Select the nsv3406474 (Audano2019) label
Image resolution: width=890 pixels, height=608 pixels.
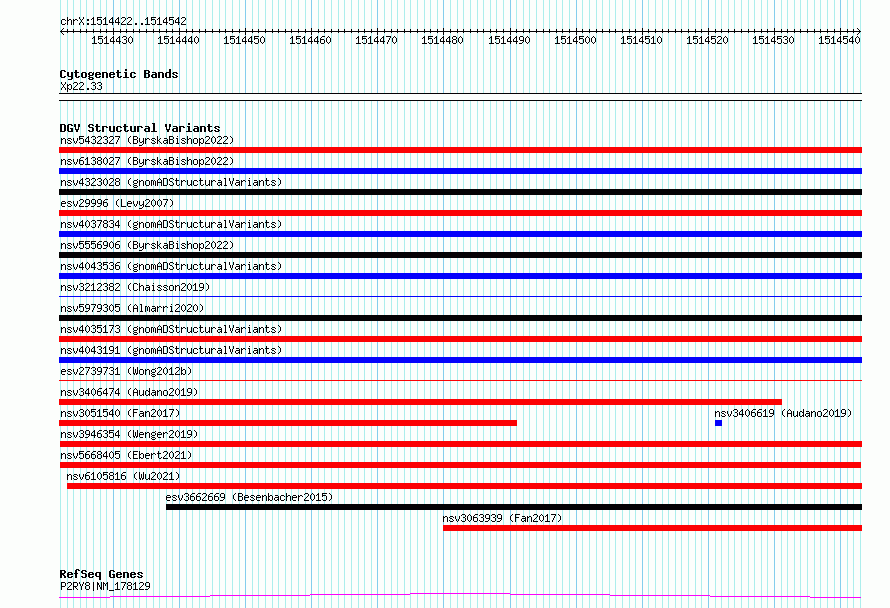tap(129, 392)
